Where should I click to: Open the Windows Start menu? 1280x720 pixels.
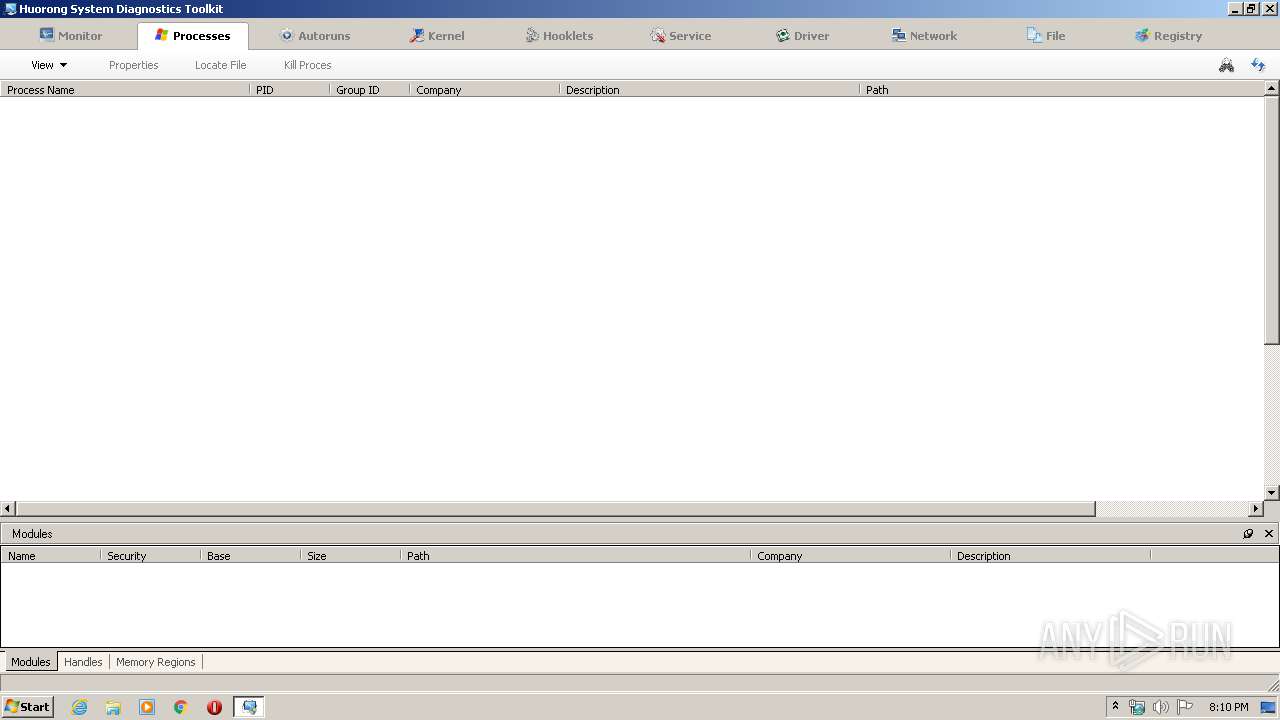coord(27,707)
